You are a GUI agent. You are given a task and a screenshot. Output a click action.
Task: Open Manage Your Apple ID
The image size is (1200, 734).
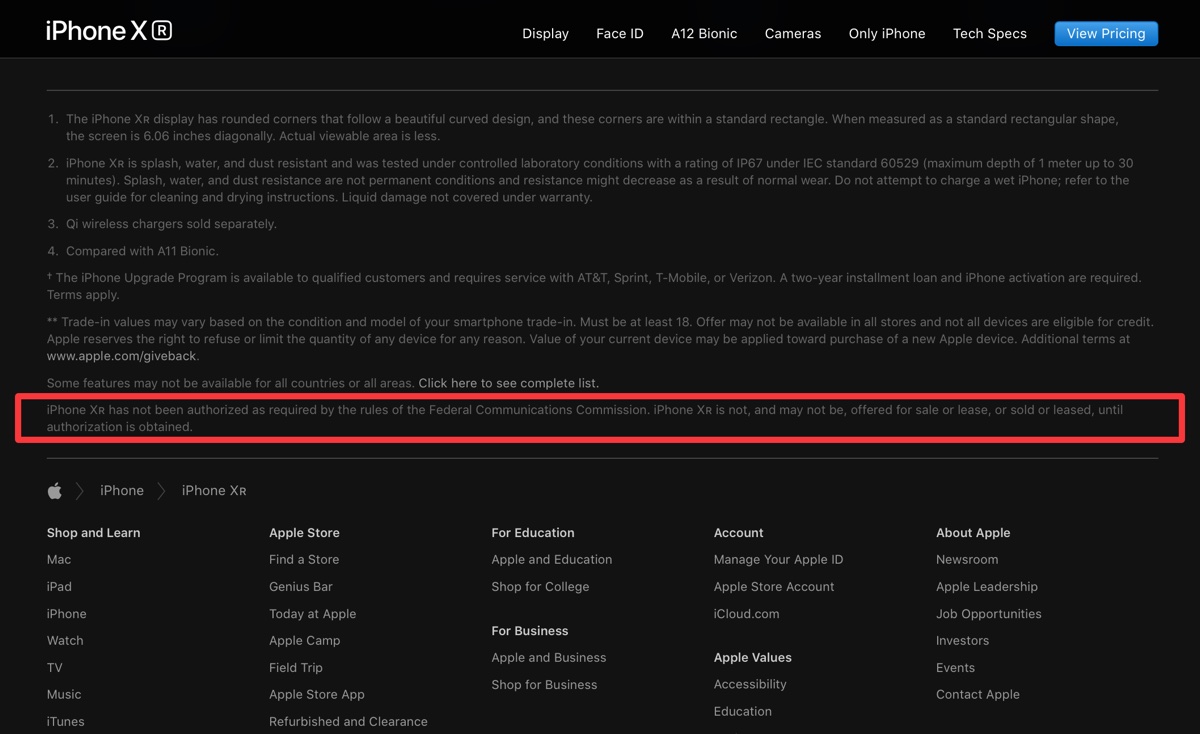tap(778, 559)
